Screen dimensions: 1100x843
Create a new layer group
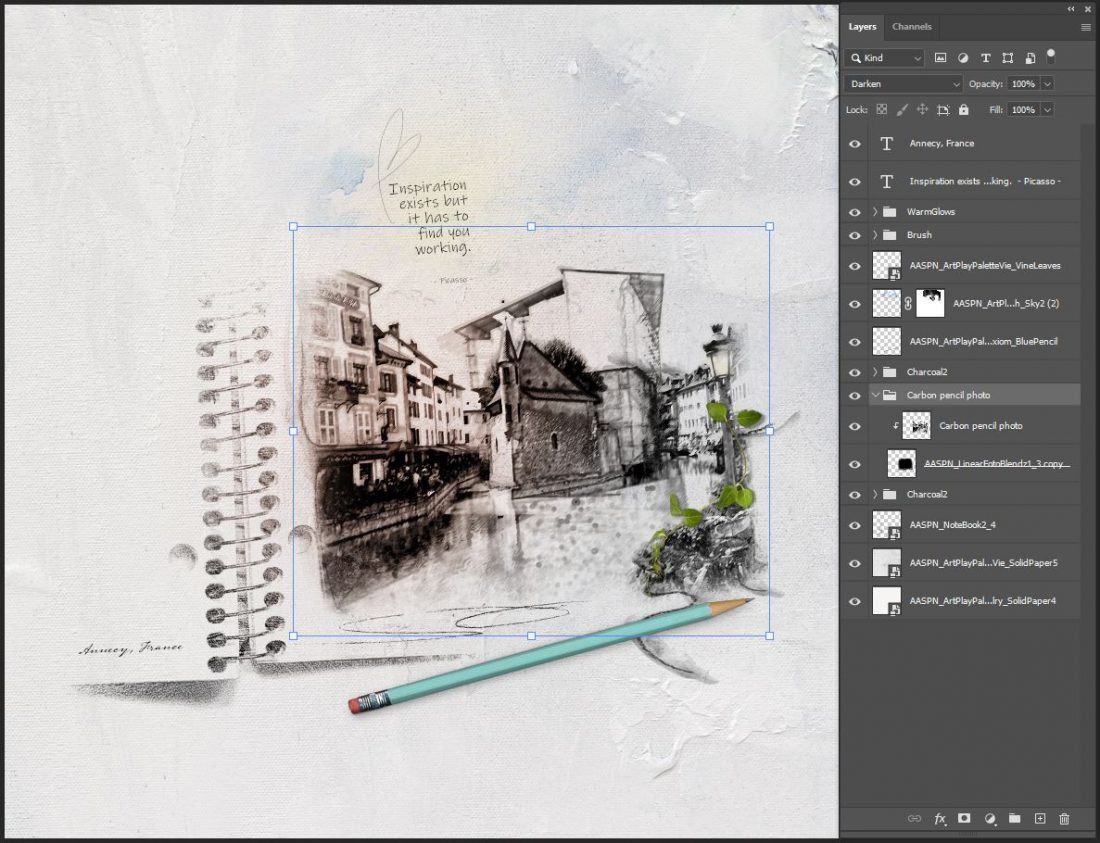(x=1014, y=818)
